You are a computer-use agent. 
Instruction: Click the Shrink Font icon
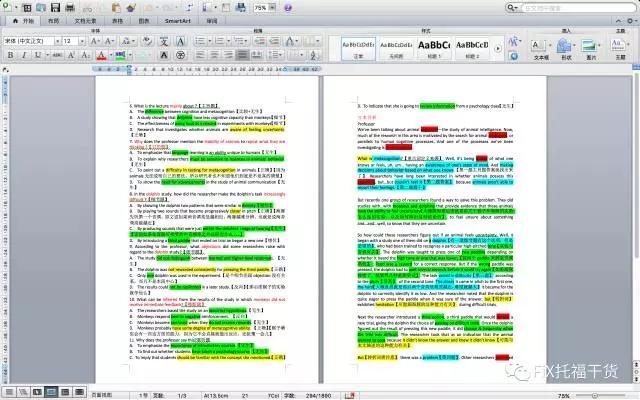click(x=109, y=41)
